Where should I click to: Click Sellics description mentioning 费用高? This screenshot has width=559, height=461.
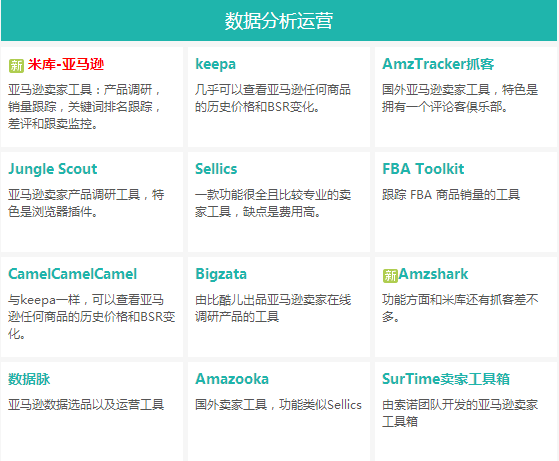(273, 203)
